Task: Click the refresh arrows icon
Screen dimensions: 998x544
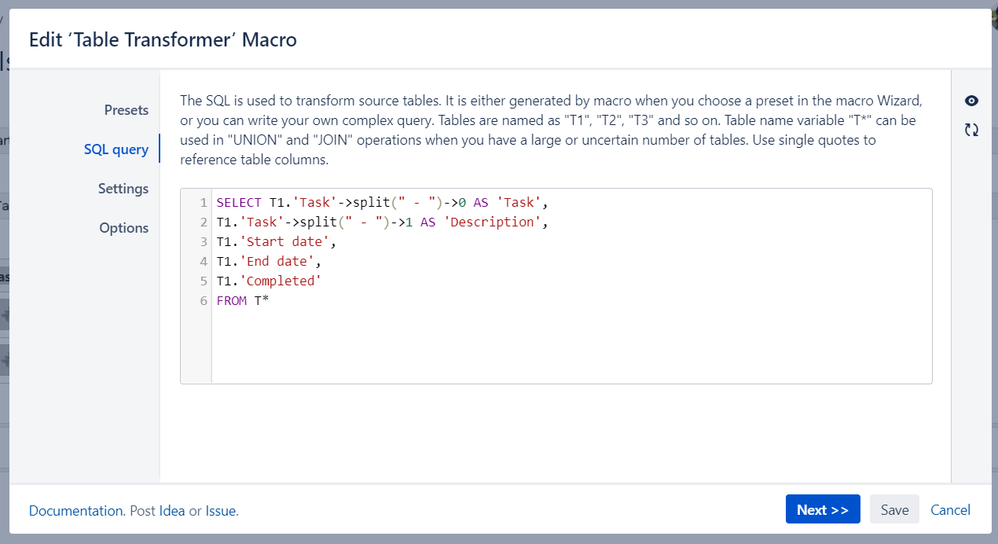Action: pyautogui.click(x=971, y=130)
